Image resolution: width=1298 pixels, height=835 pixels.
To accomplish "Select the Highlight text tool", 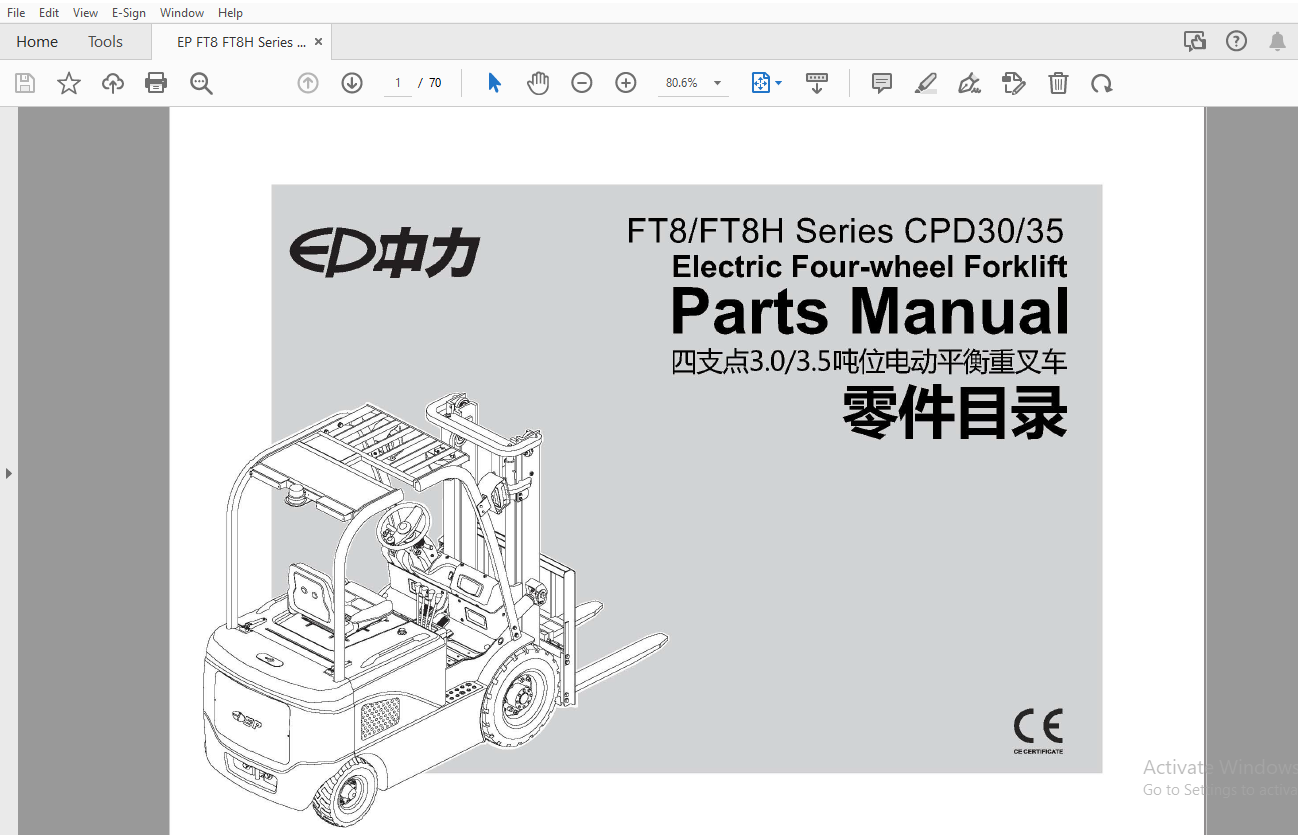I will (x=926, y=83).
